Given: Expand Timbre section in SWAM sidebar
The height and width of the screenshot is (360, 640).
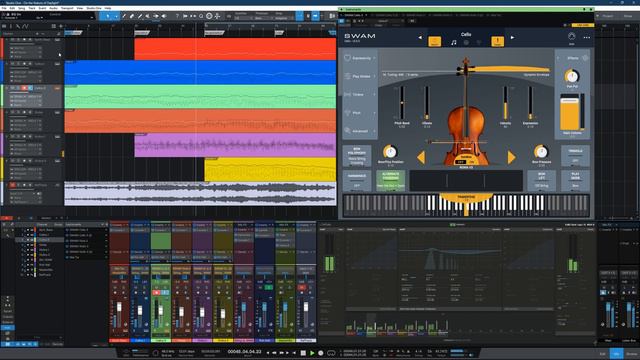Looking at the screenshot, I should tap(360, 95).
